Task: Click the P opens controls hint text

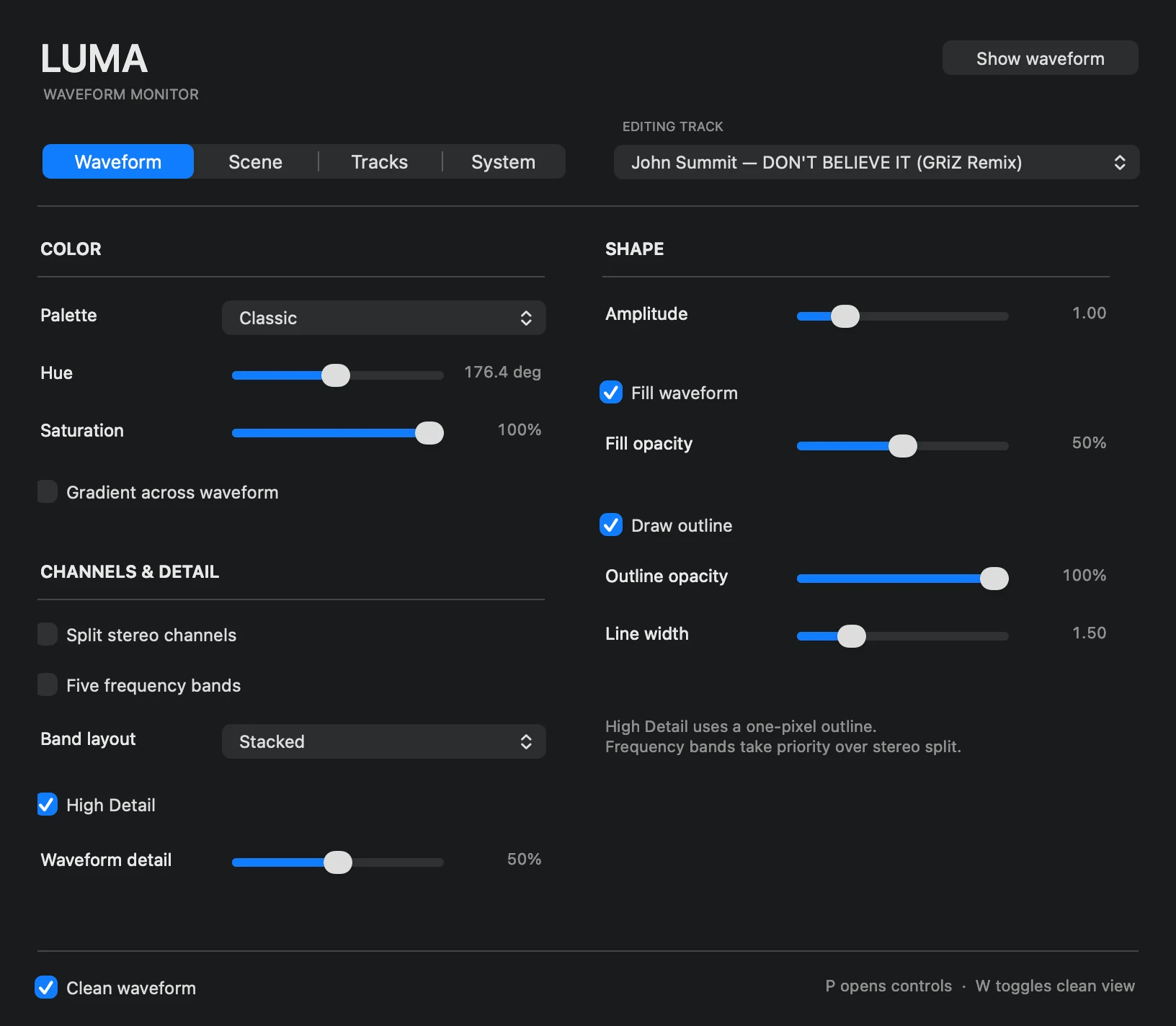Action: [x=888, y=986]
